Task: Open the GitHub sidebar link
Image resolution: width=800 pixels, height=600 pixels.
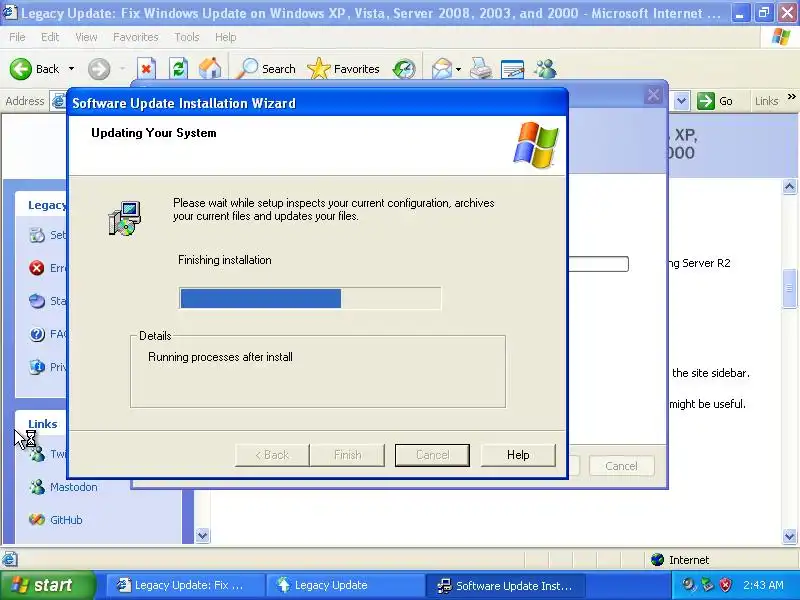Action: [66, 520]
